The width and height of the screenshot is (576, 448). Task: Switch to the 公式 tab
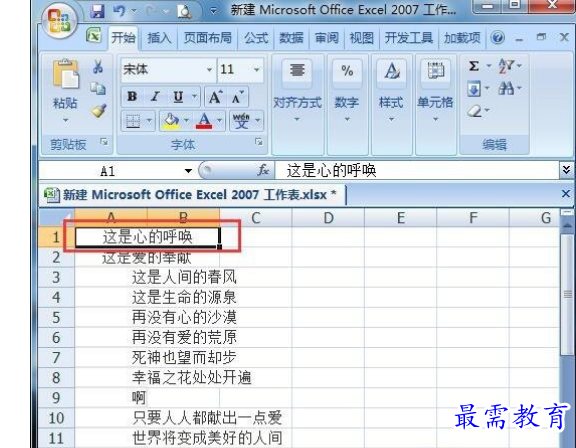pos(256,38)
